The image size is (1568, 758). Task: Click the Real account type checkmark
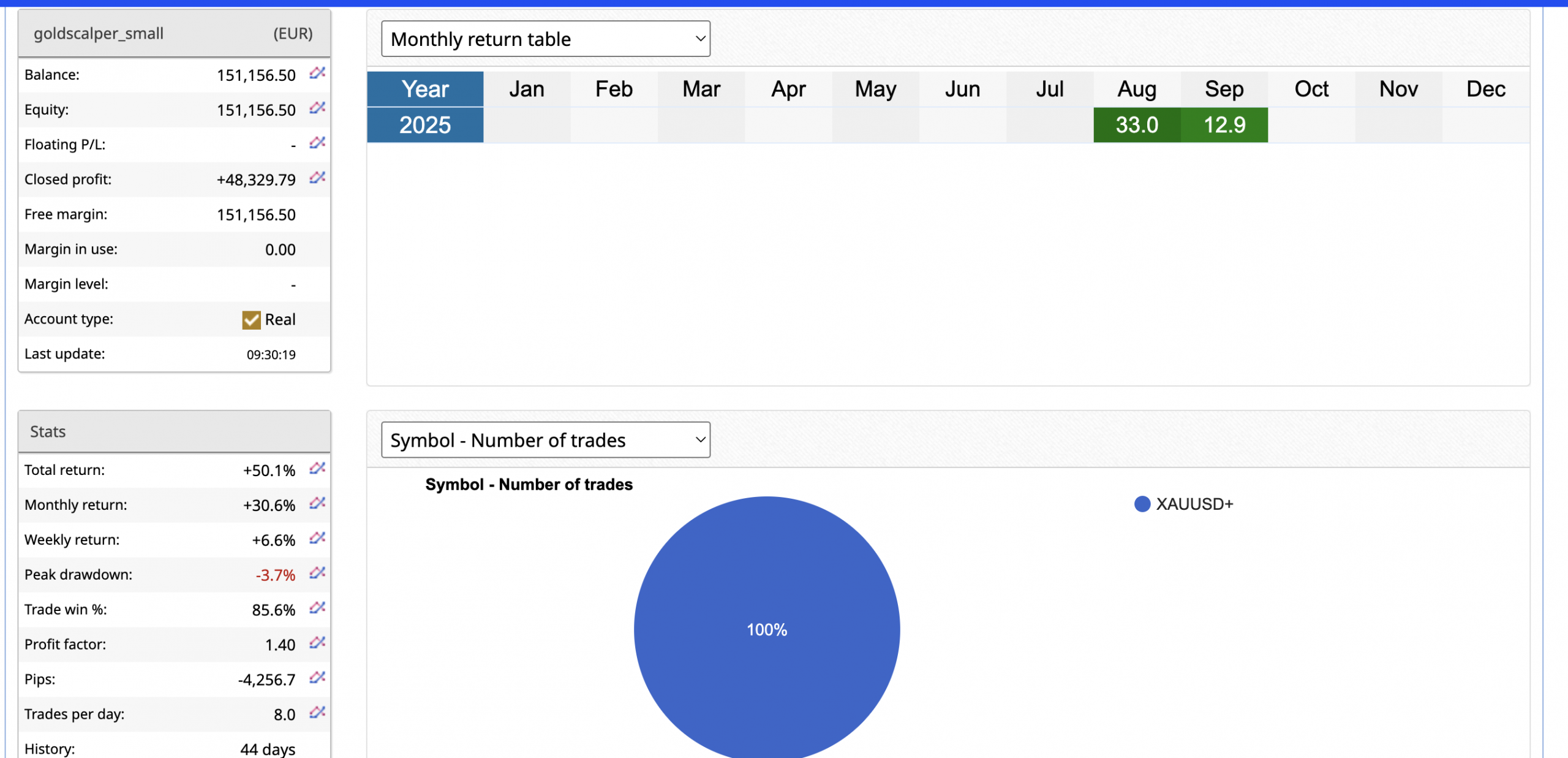tap(251, 320)
